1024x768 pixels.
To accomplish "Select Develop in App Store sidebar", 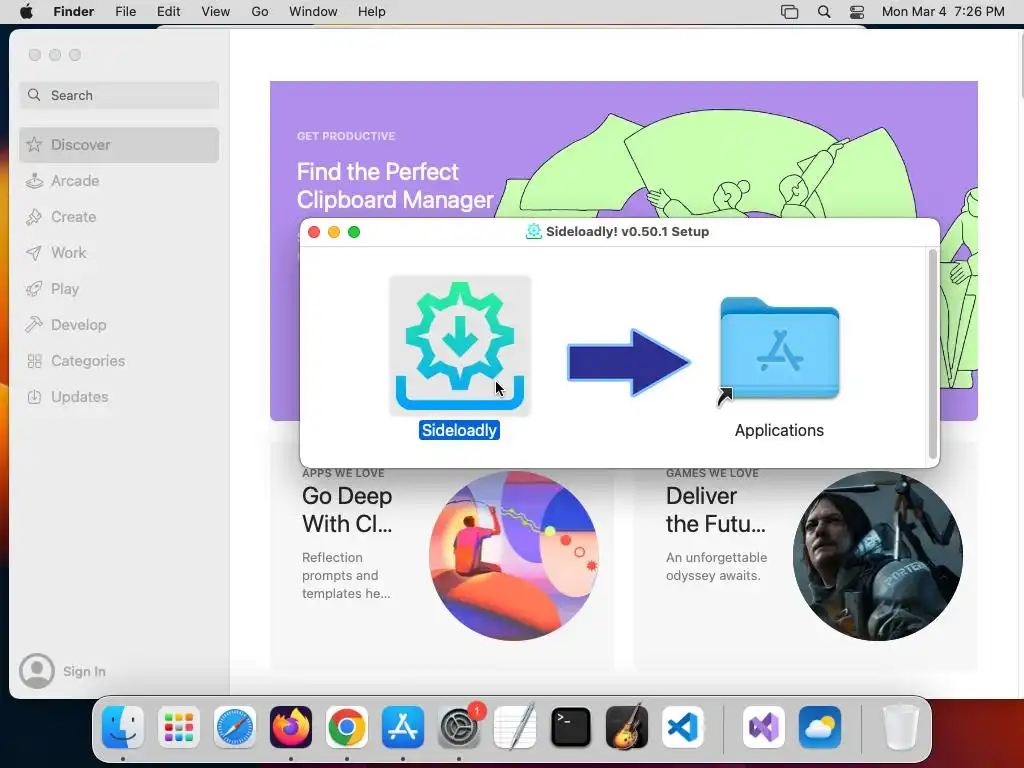I will 119,325.
